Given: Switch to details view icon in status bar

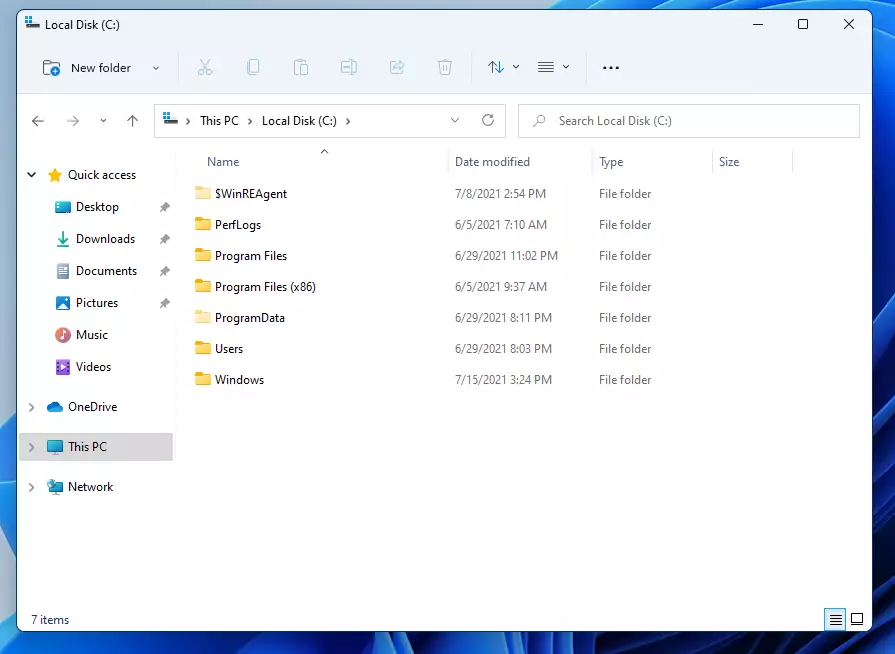Looking at the screenshot, I should (836, 619).
